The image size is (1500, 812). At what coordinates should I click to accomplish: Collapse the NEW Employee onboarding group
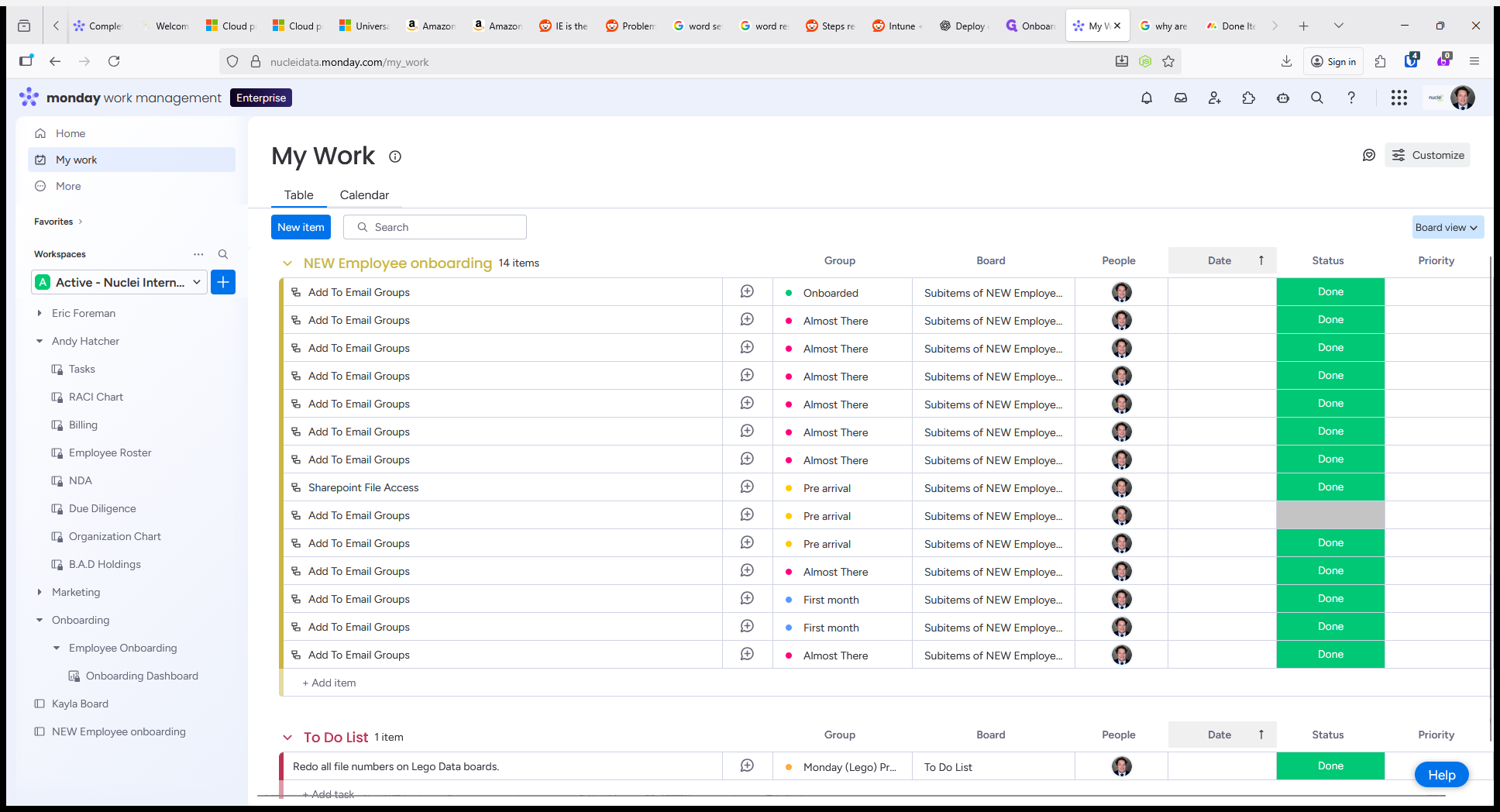coord(287,263)
